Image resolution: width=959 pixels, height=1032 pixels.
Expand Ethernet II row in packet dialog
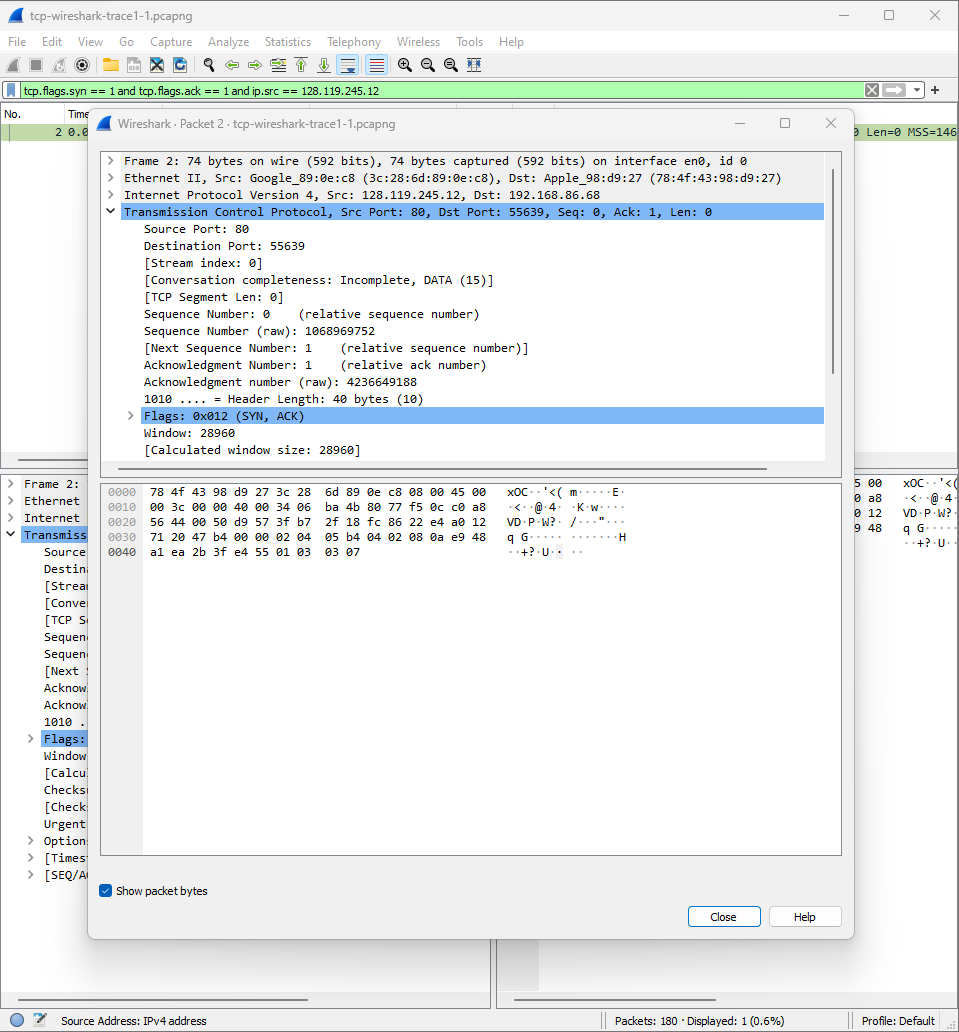click(111, 178)
